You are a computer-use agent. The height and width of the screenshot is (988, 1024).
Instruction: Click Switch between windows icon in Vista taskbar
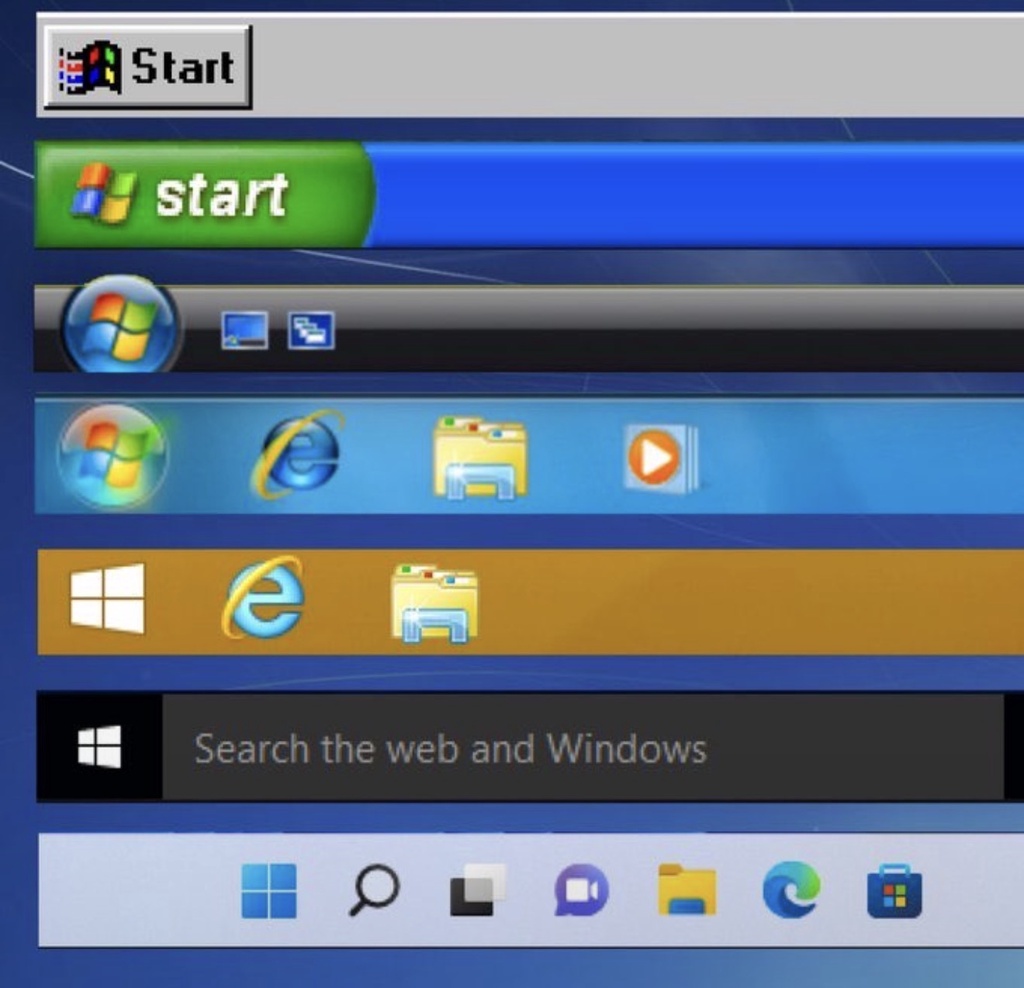311,330
